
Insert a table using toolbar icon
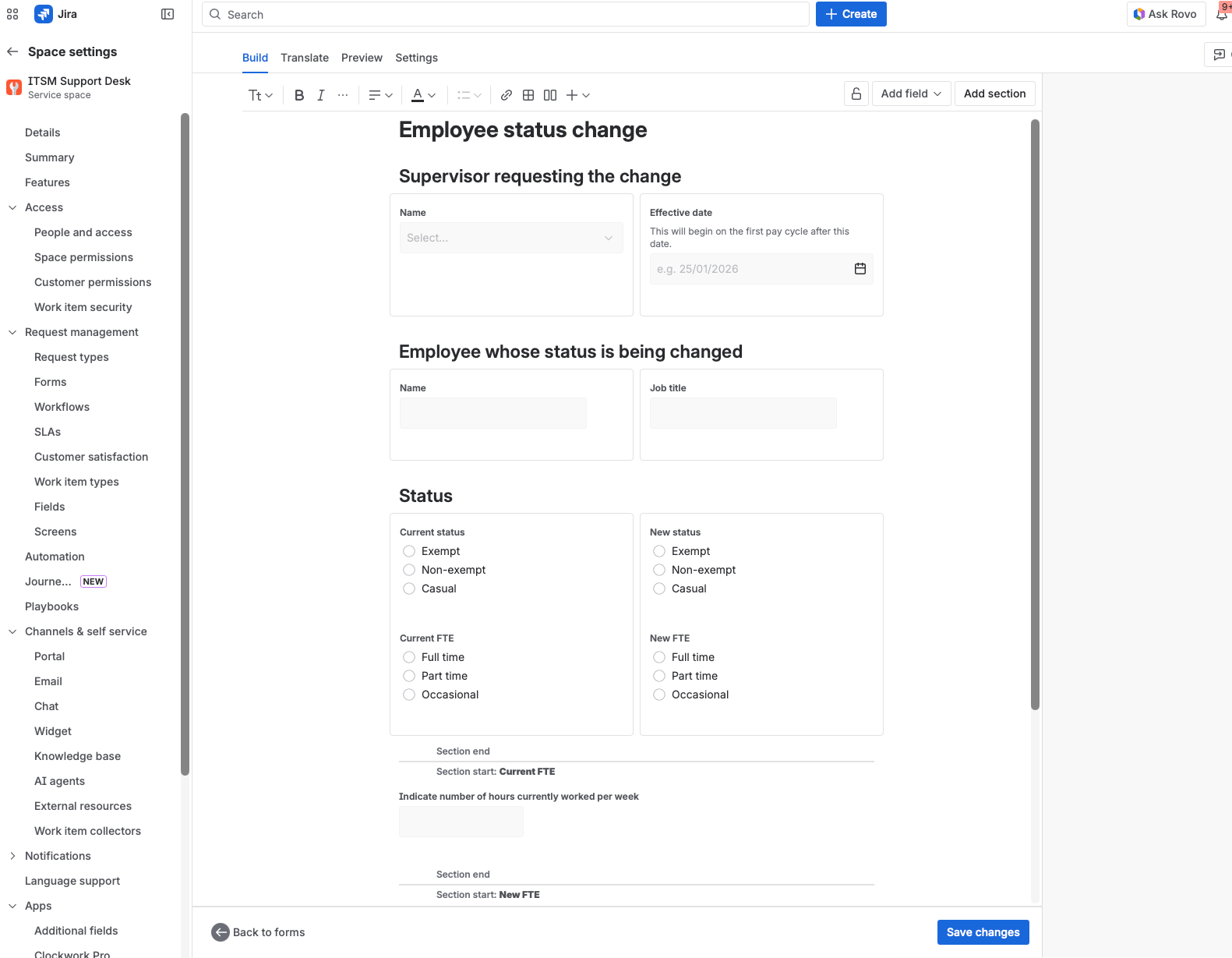[528, 95]
